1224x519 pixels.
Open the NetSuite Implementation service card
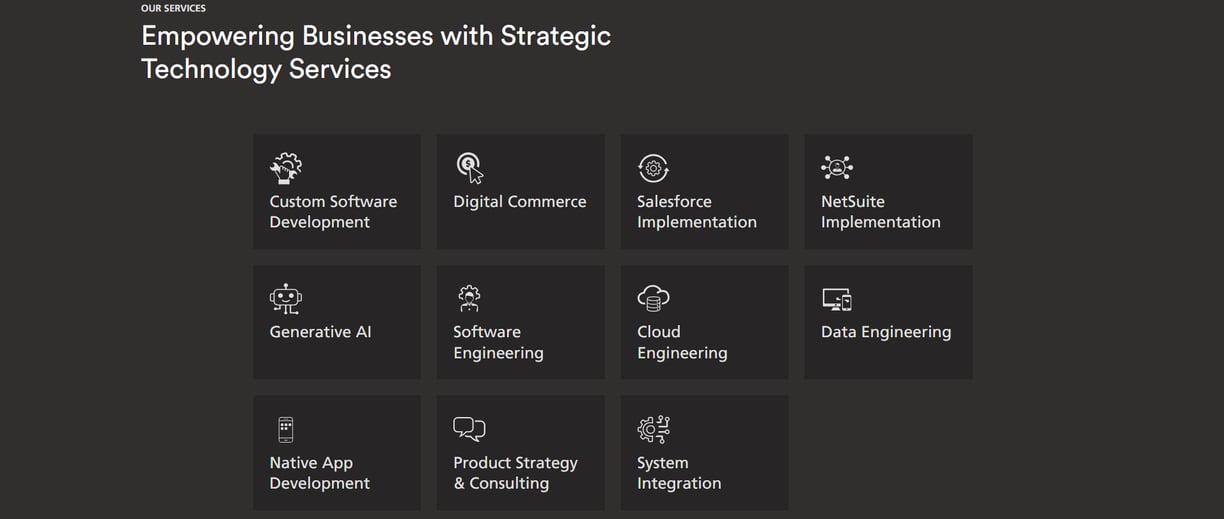point(888,192)
